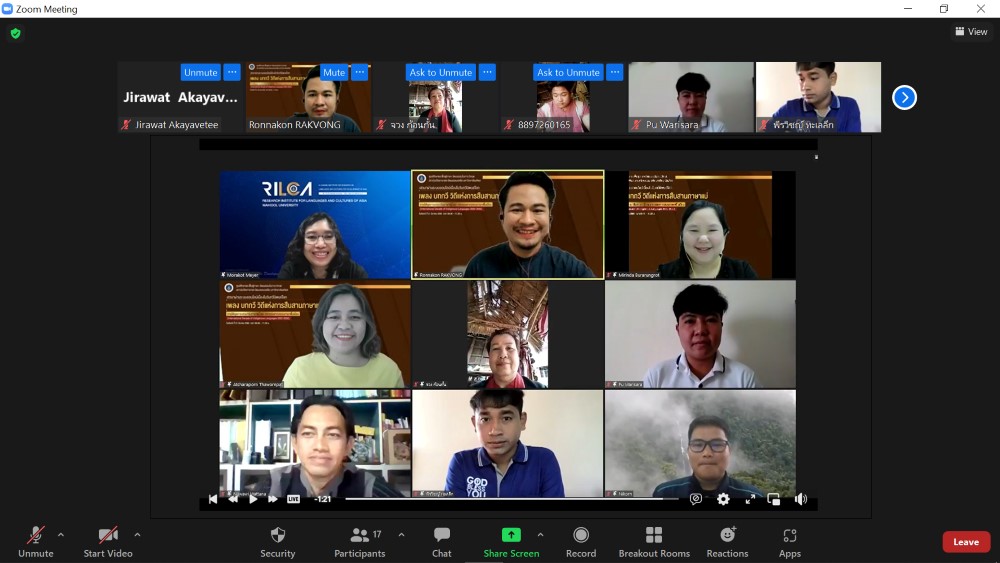Click Mute on Ronnakon RAKVONG's tile

[334, 72]
